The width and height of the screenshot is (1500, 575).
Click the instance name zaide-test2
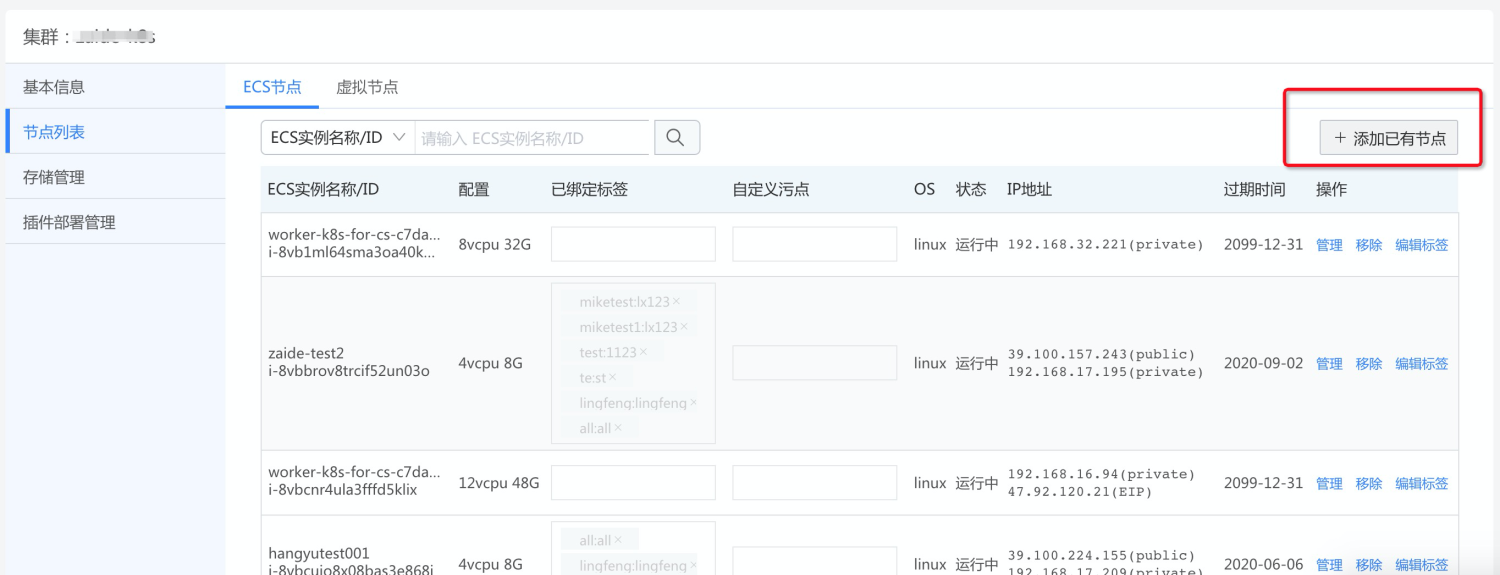(x=306, y=353)
